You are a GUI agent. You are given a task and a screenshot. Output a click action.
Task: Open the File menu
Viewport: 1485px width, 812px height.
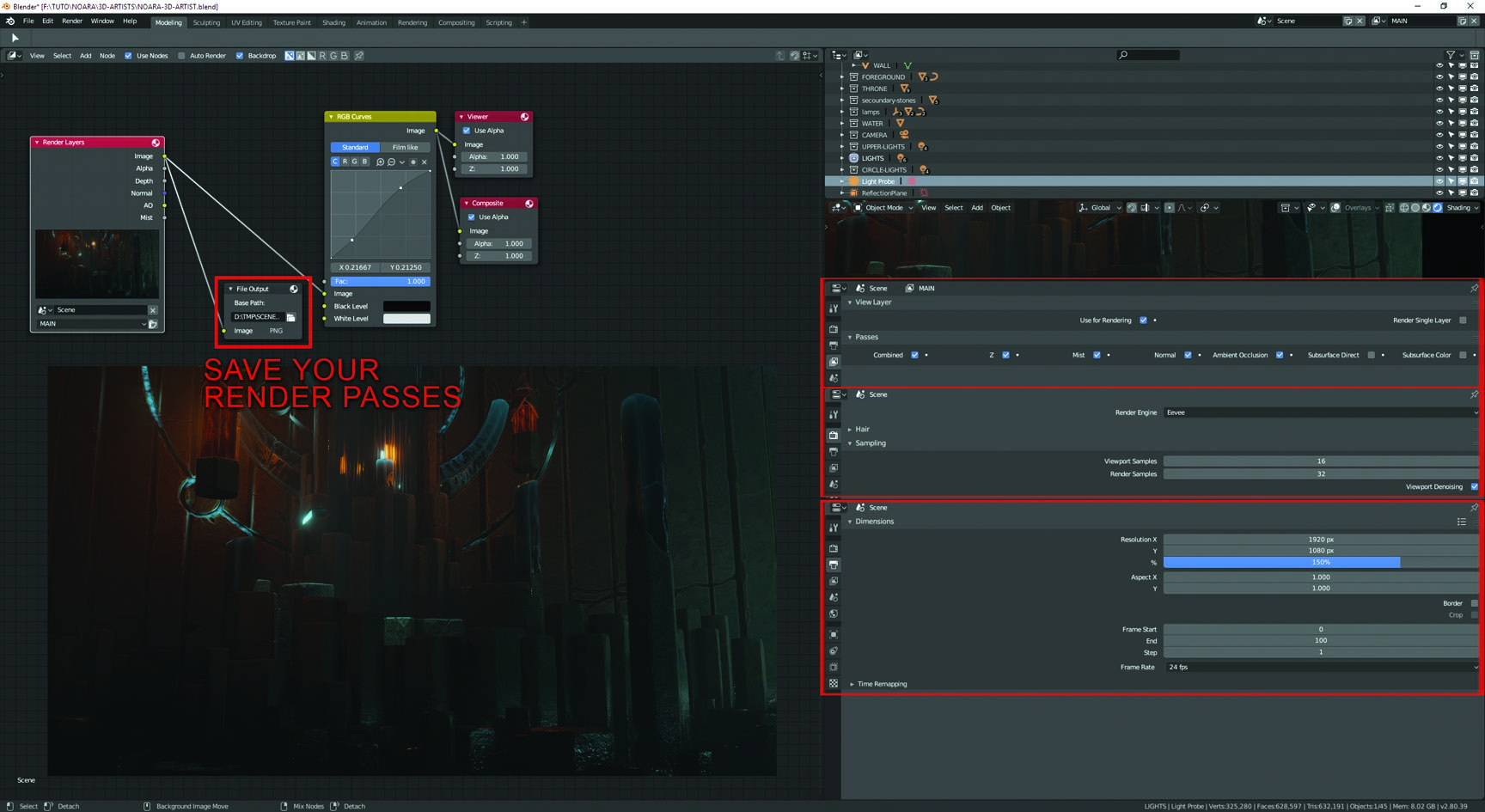click(28, 21)
